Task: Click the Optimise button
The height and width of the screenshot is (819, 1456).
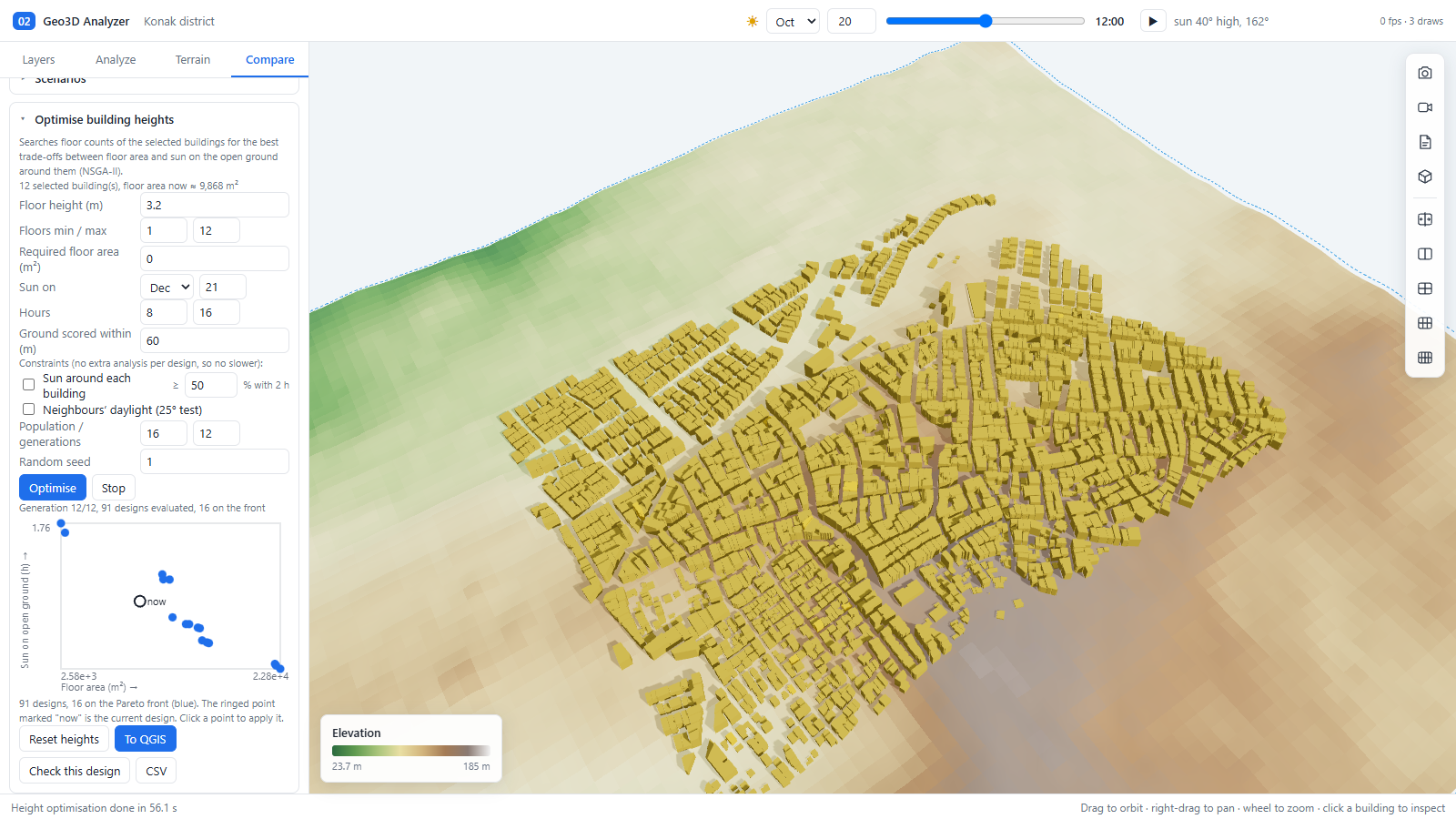Action: [53, 488]
